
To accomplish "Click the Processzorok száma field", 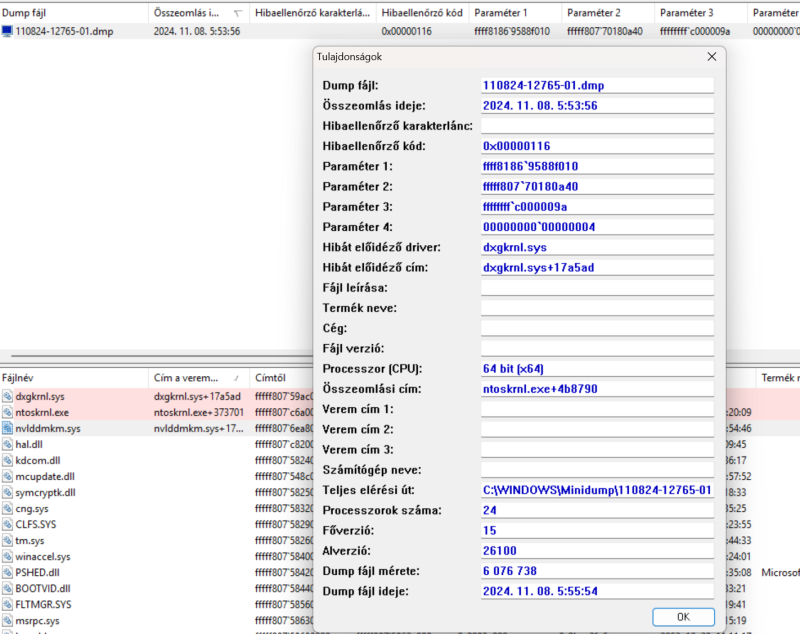I will point(597,511).
